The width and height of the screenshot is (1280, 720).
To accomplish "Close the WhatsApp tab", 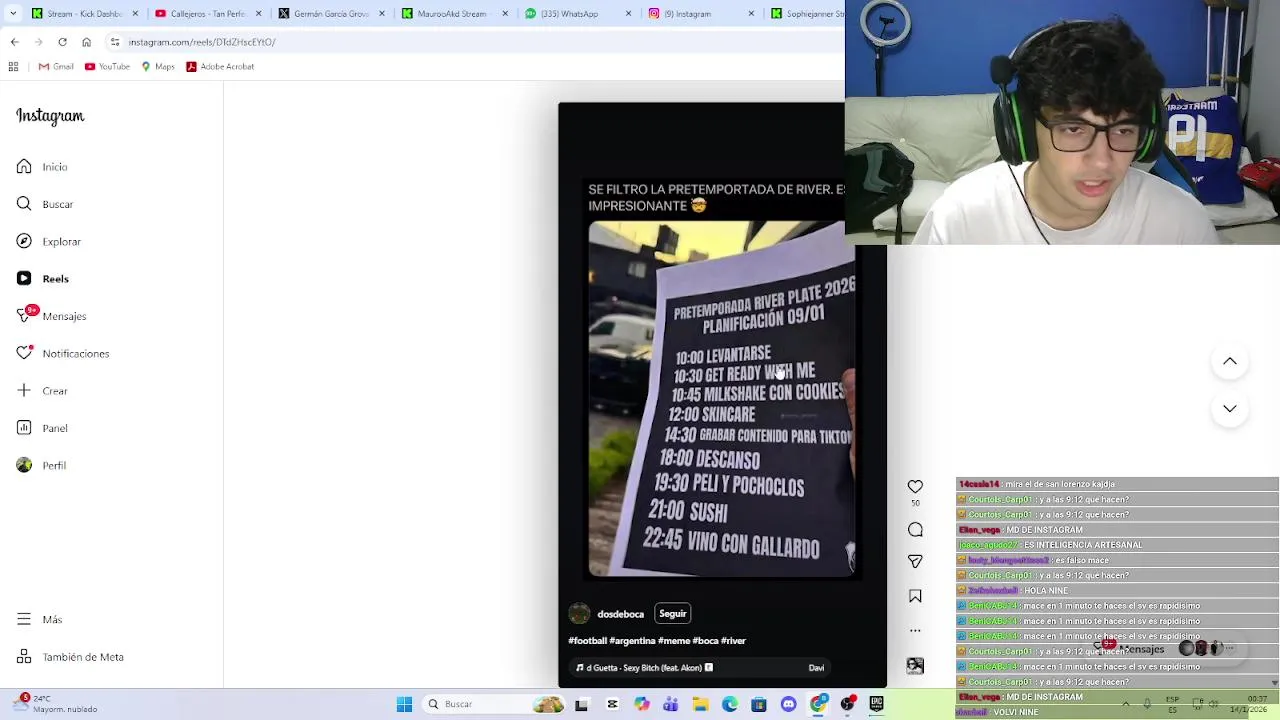I will pos(629,14).
